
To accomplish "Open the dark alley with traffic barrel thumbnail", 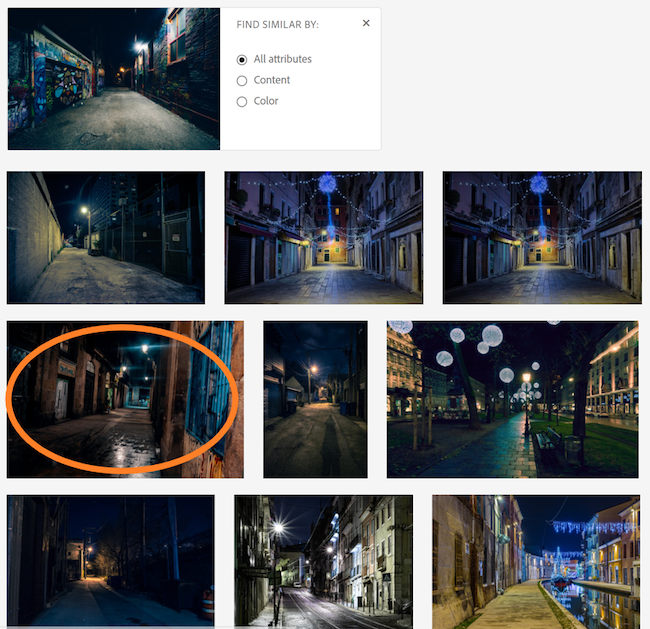I will click(111, 561).
